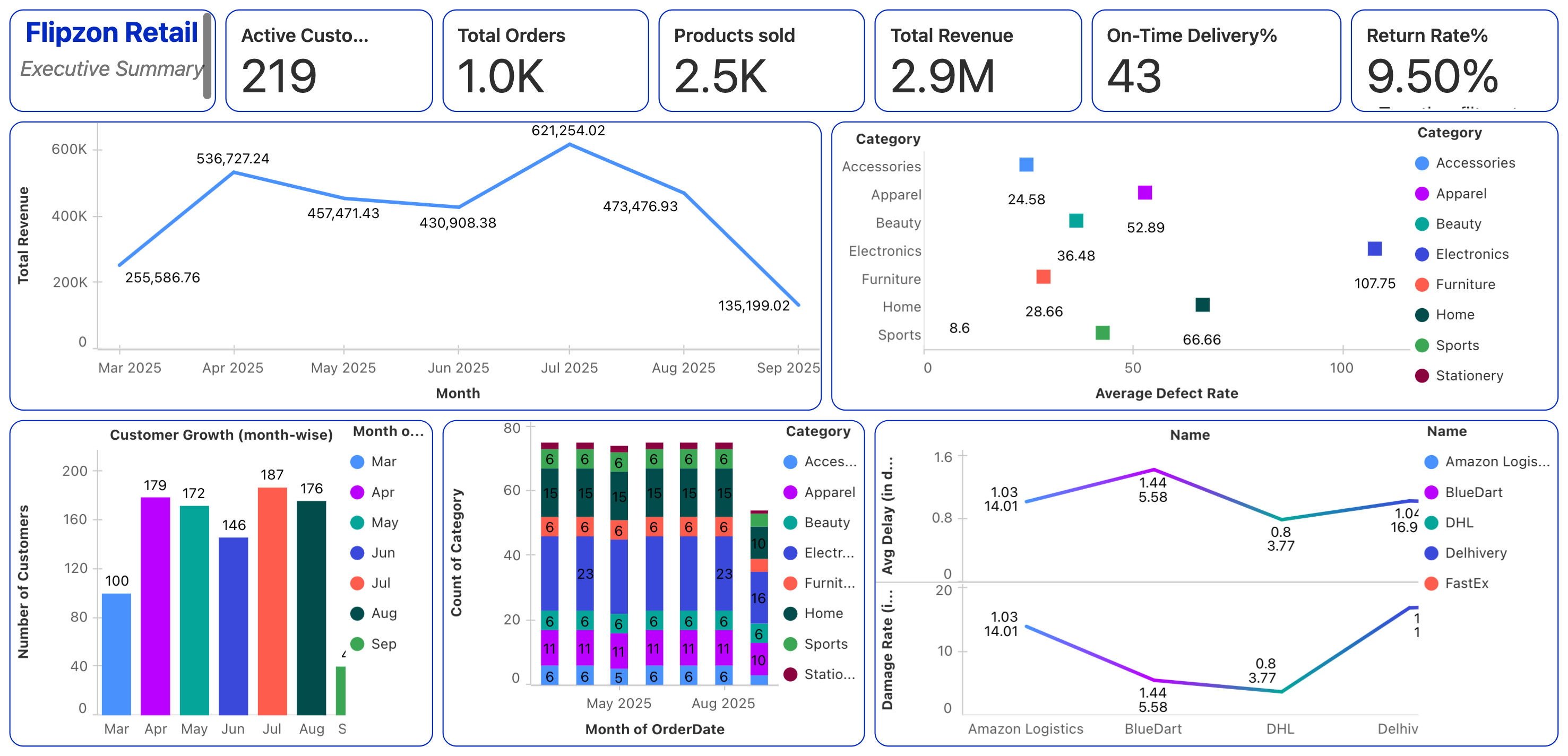Screen dimensions: 1568x756
Task: Click the Beauty teal square marker
Action: tap(1075, 221)
